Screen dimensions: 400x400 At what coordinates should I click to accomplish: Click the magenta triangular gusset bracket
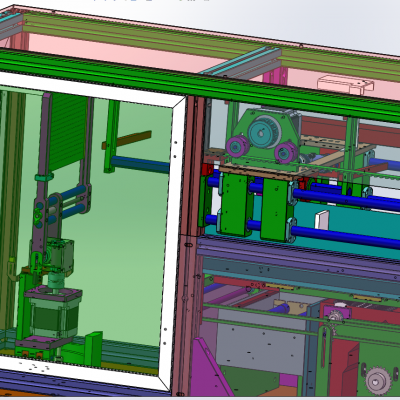pyautogui.click(x=211, y=371)
